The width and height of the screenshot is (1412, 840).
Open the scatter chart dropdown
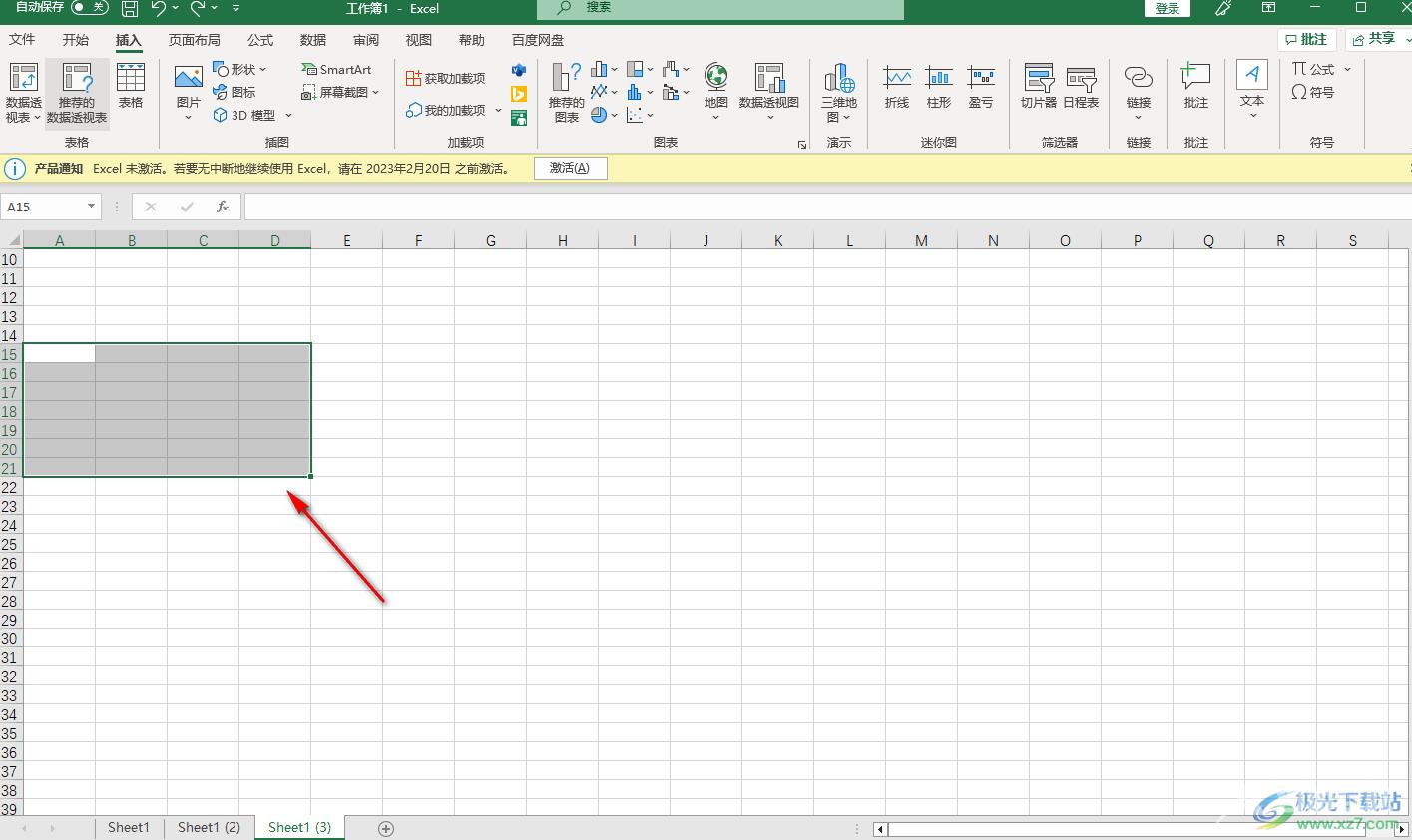[640, 115]
